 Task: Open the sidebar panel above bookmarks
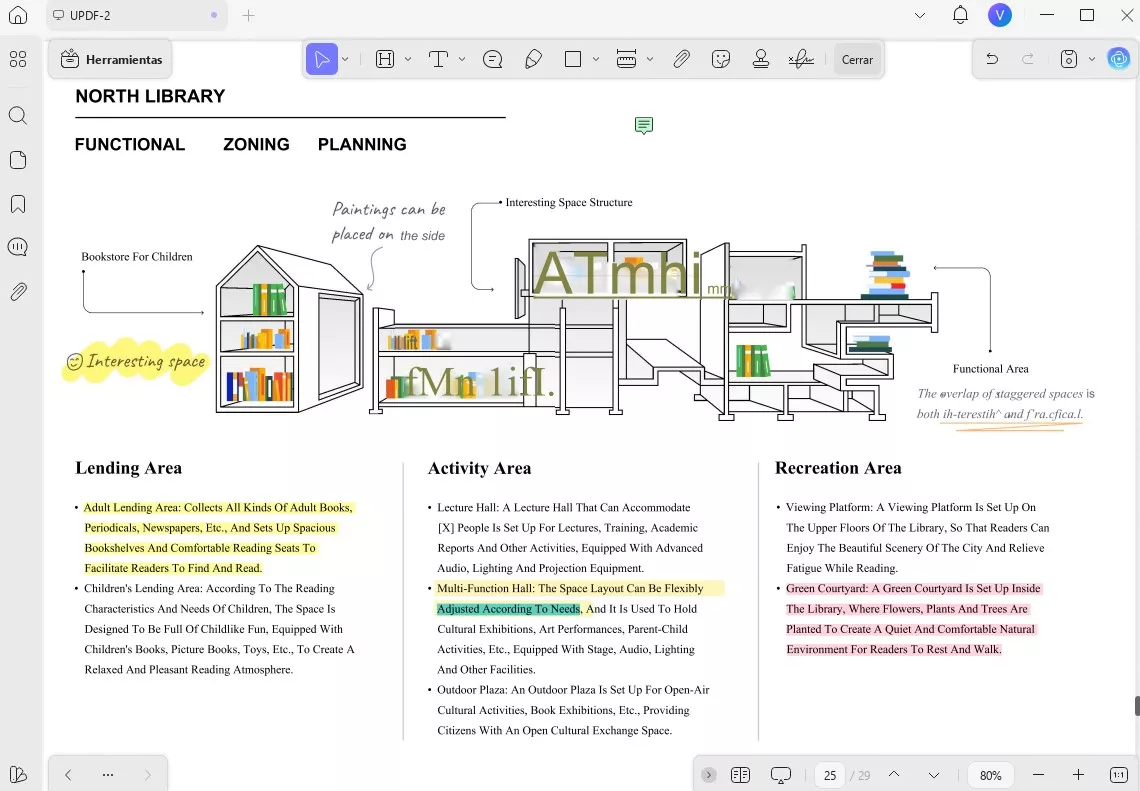point(17,160)
